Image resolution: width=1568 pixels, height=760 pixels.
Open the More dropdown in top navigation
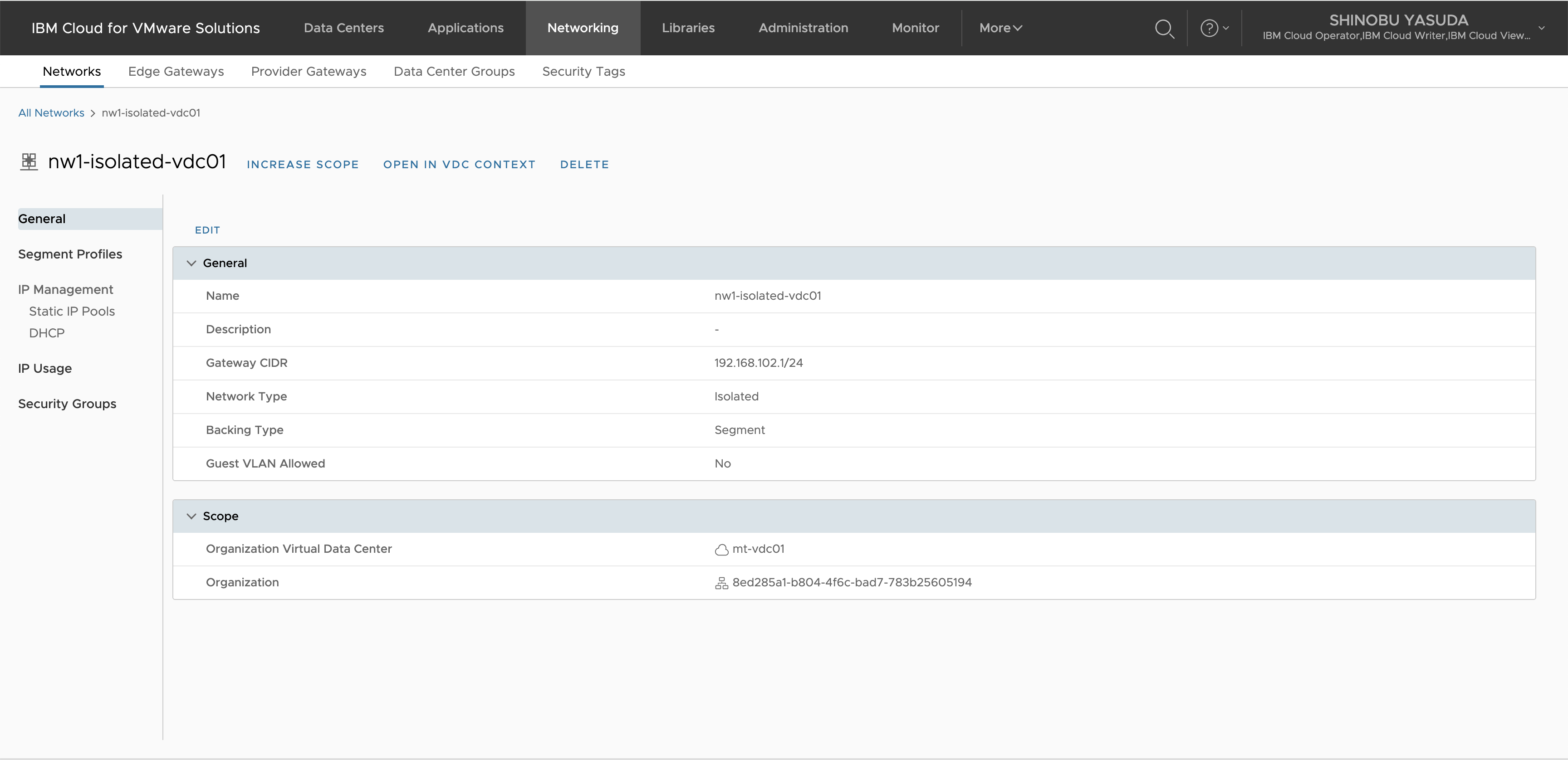coord(1000,28)
